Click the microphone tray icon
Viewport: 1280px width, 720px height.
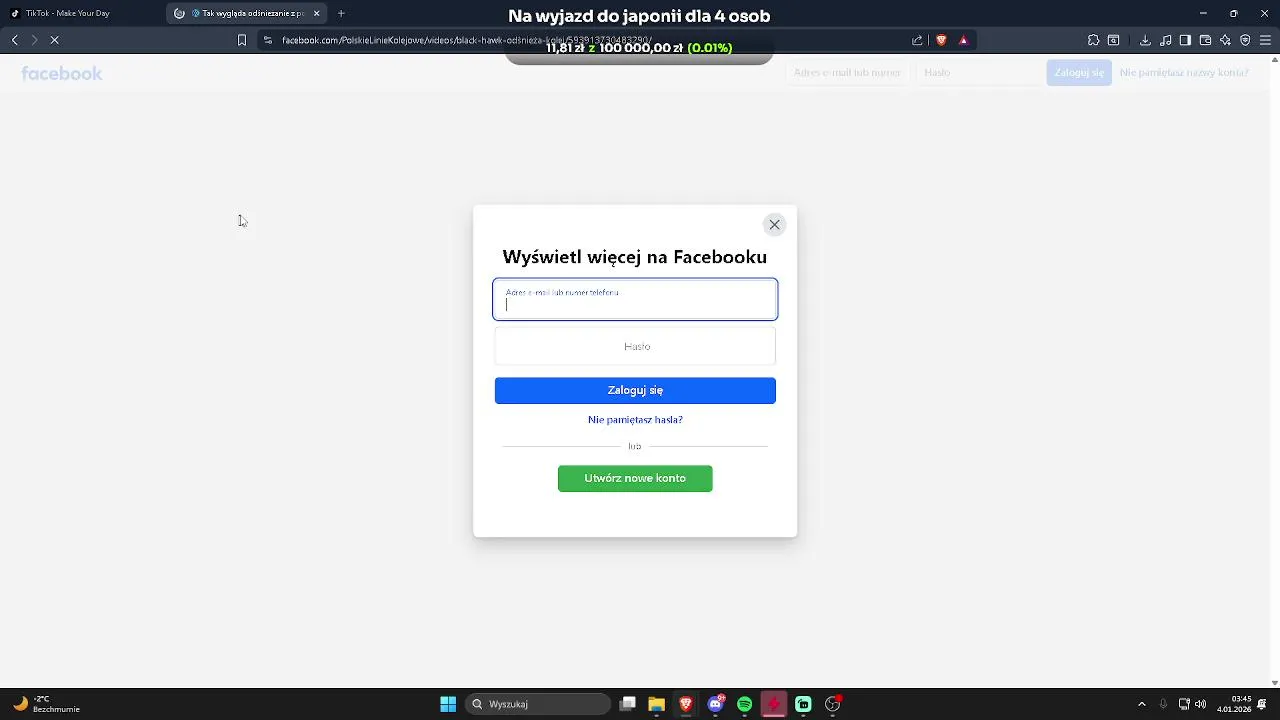click(x=1163, y=704)
